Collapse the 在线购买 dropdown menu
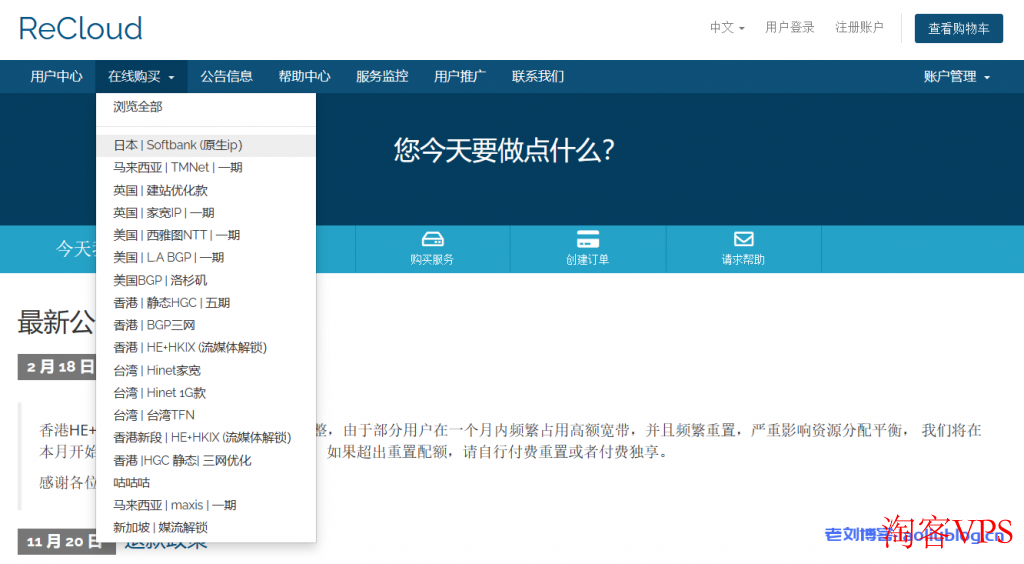This screenshot has width=1024, height=564. click(141, 76)
